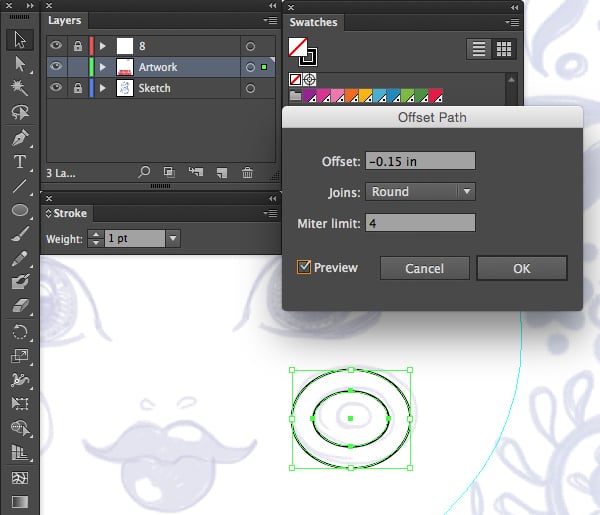600x515 pixels.
Task: Select the Gradient tool
Action: pos(20,502)
